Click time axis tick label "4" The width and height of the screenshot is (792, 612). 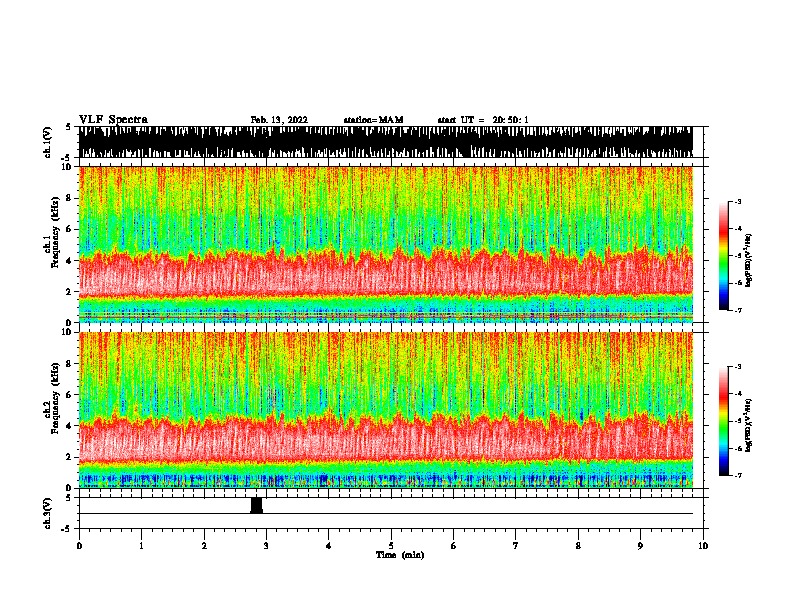(x=329, y=546)
